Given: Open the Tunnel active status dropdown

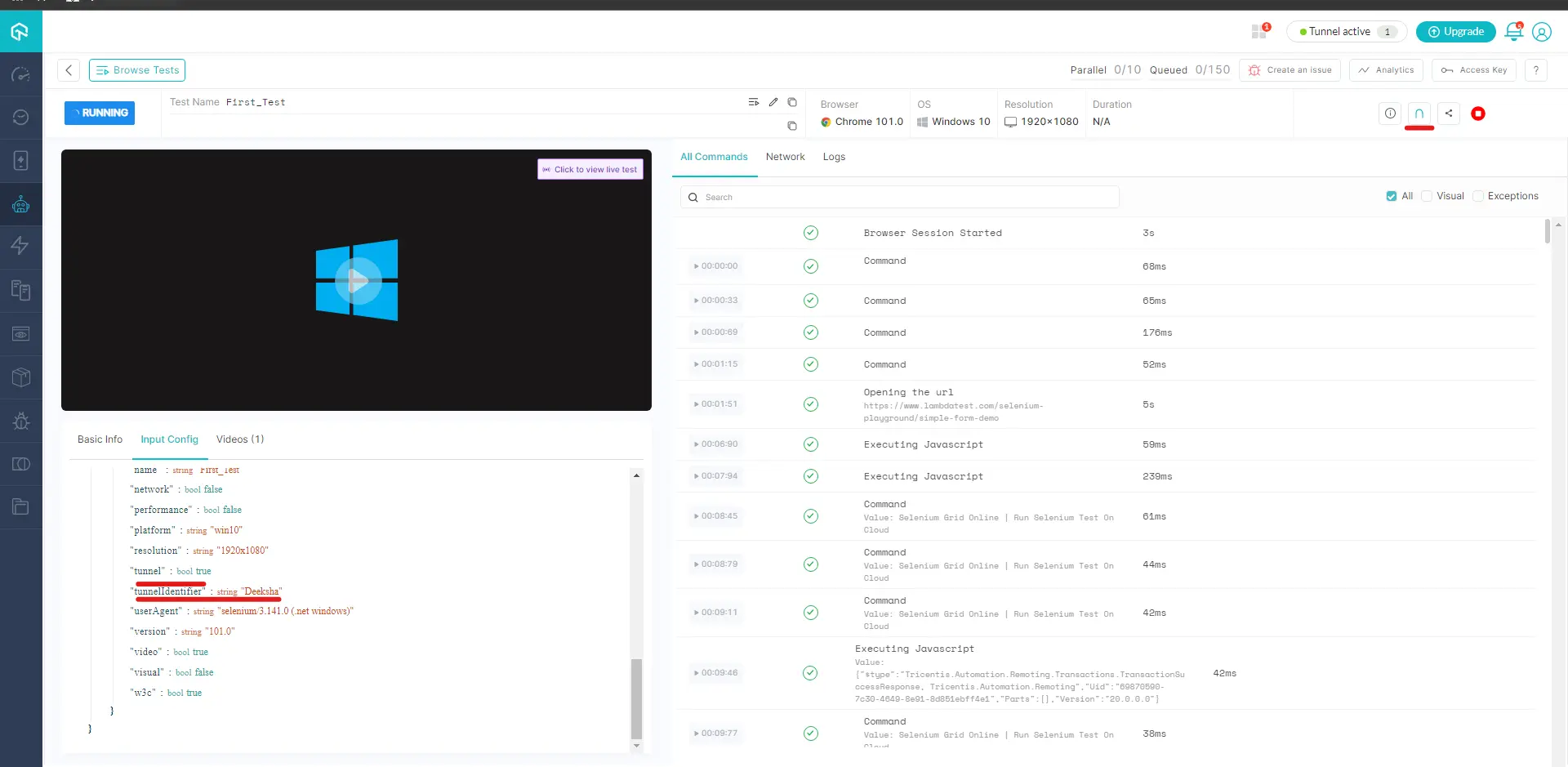Looking at the screenshot, I should click(x=1346, y=32).
